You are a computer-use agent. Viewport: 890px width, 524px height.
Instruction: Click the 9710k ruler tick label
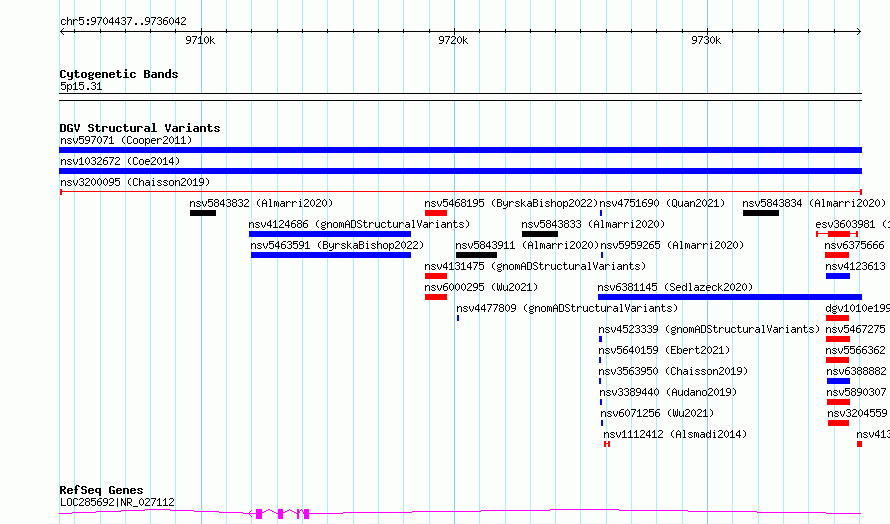(x=200, y=40)
